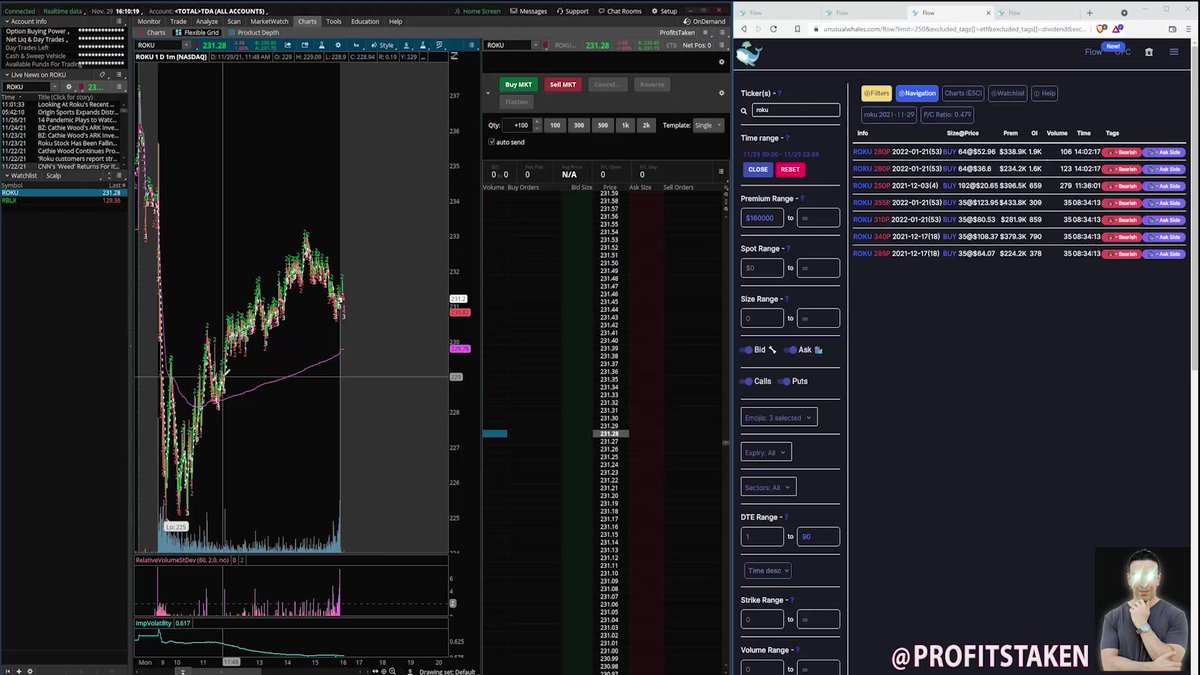
Task: Open Home Screen in thinkorswim
Action: (480, 11)
